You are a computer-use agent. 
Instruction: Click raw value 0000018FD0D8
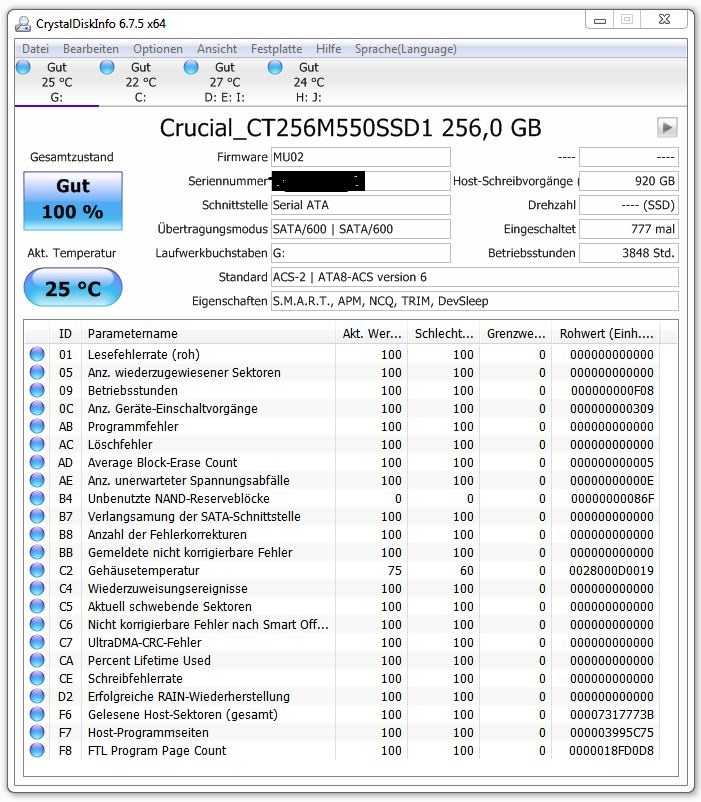(x=612, y=750)
